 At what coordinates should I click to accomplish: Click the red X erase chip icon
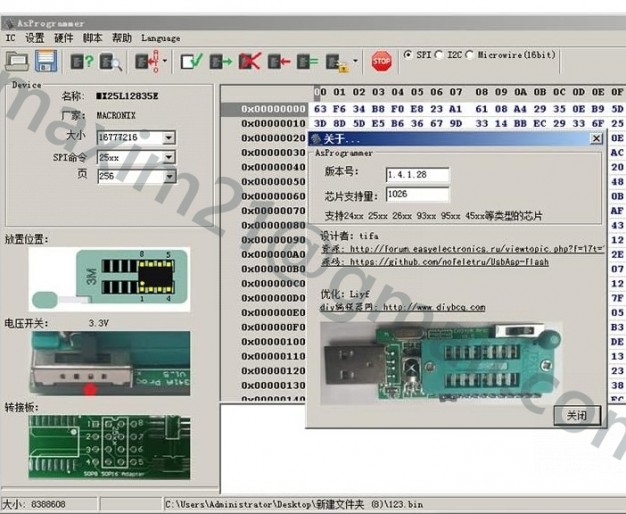tap(249, 62)
